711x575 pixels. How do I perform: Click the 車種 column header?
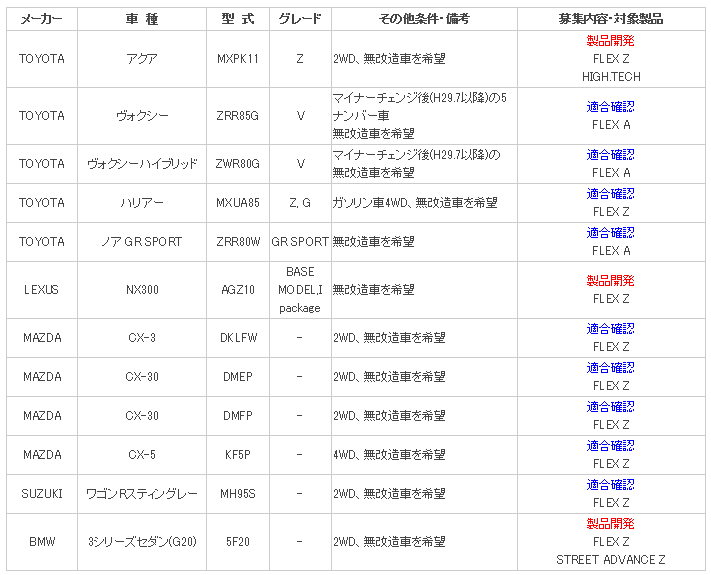142,19
